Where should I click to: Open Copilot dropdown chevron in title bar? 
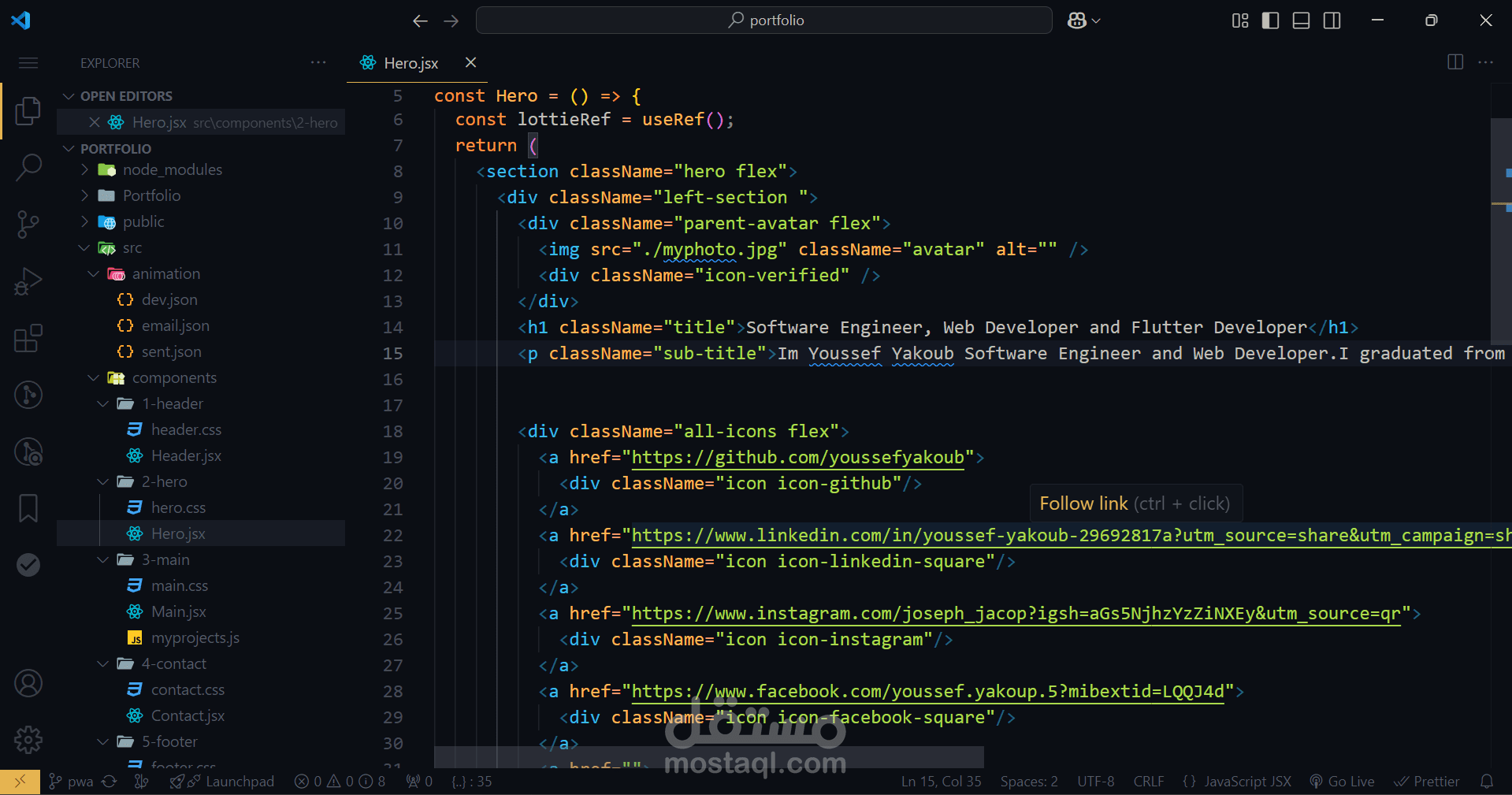1096,21
